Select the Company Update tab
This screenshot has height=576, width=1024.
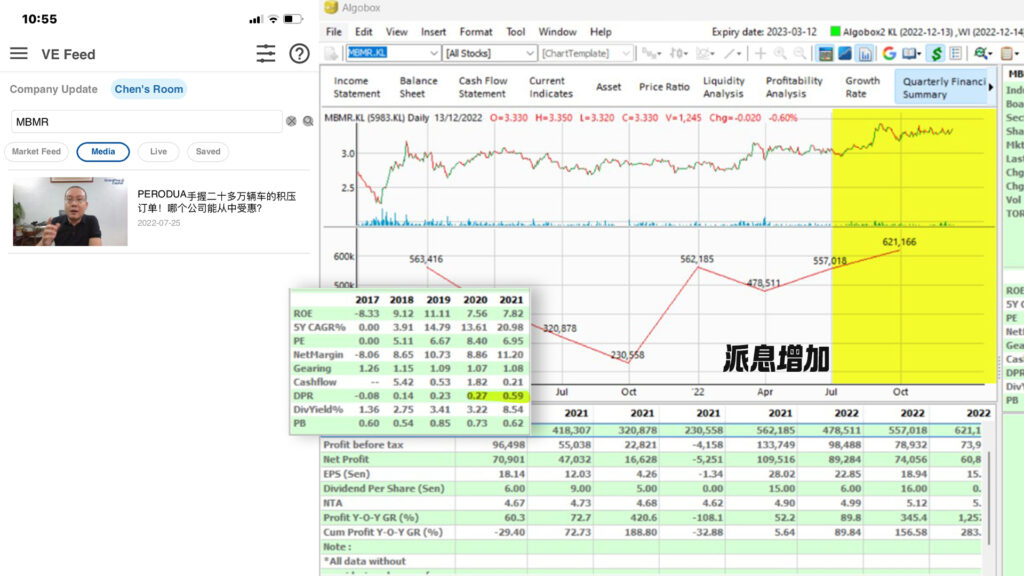[x=54, y=89]
